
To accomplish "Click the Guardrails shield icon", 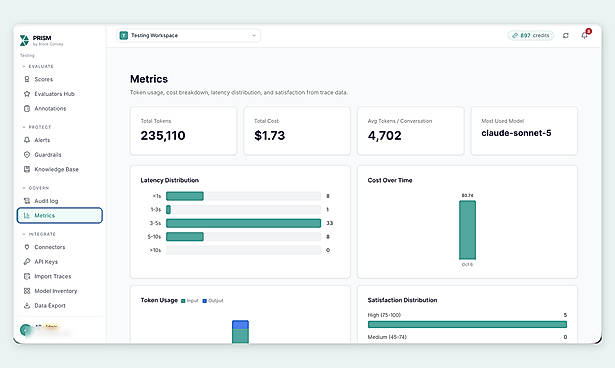I will tap(27, 155).
